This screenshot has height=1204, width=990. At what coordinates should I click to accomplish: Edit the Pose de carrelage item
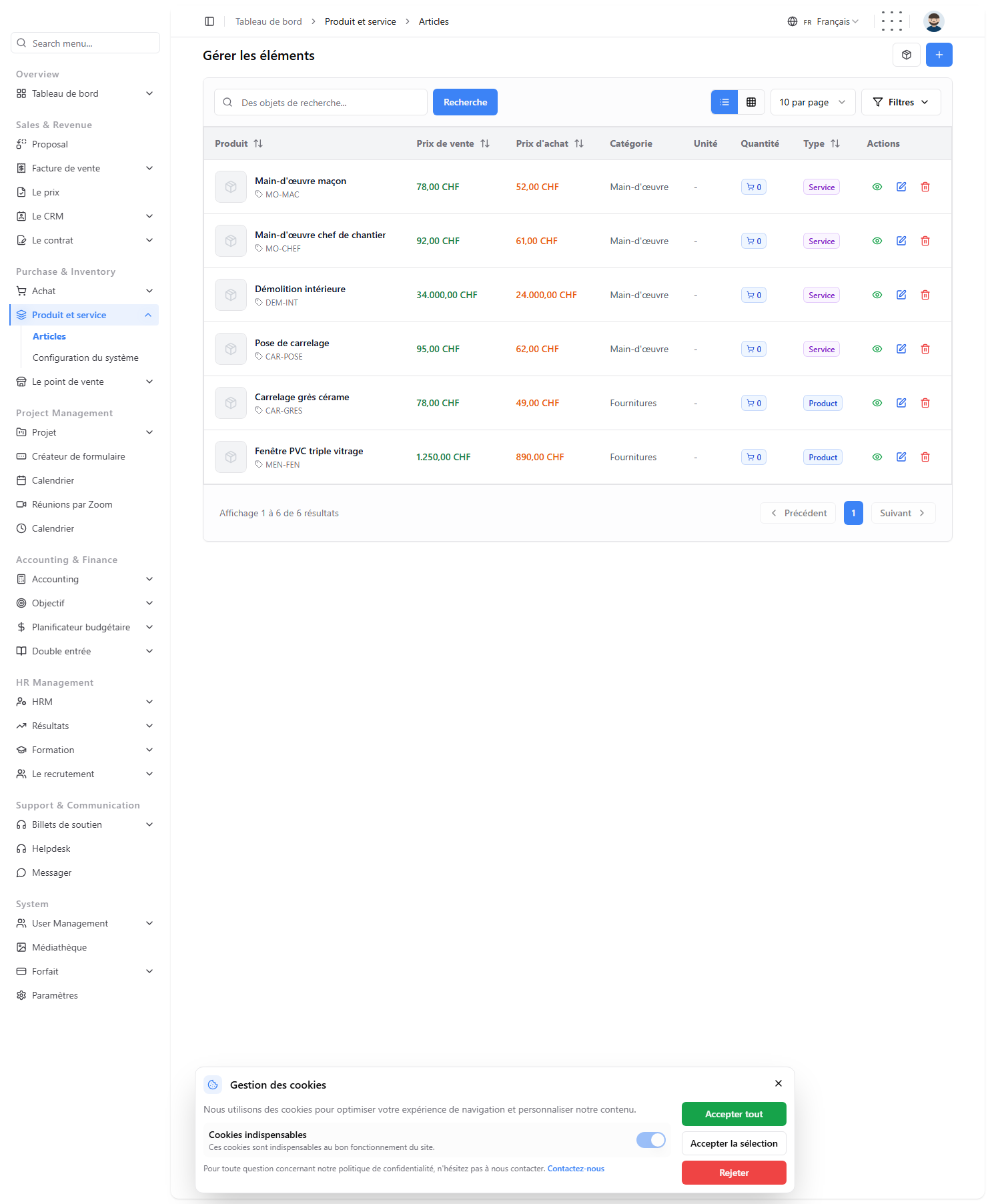901,349
